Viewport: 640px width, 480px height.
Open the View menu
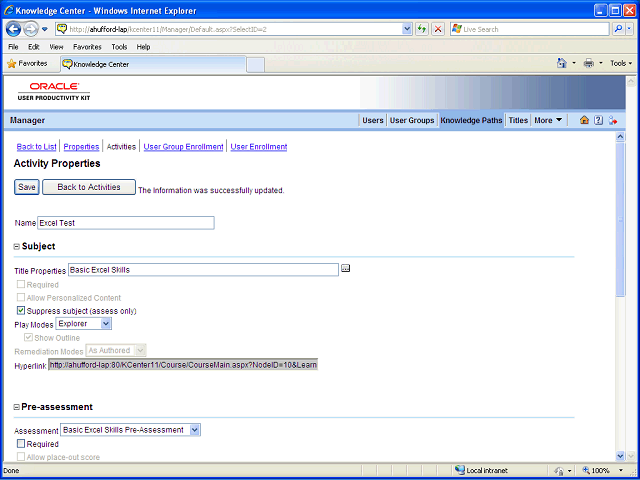coord(56,47)
